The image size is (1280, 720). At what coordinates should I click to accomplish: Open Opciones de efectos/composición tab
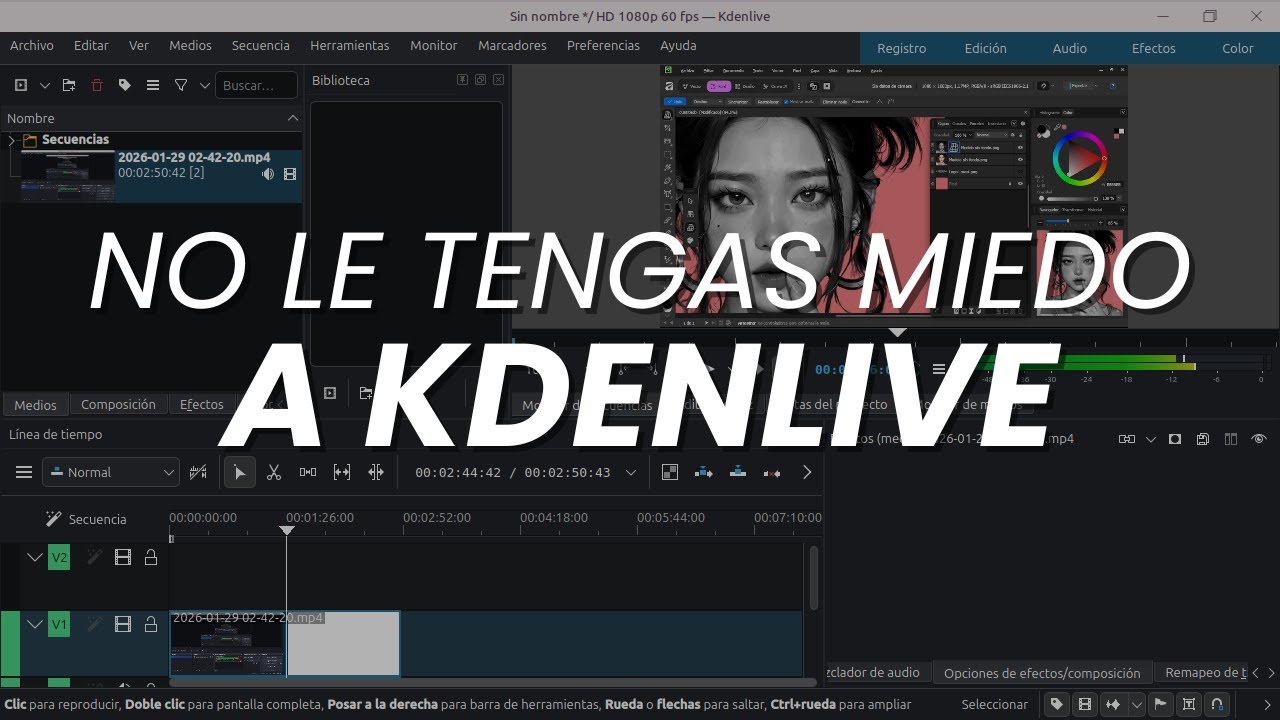[1042, 673]
